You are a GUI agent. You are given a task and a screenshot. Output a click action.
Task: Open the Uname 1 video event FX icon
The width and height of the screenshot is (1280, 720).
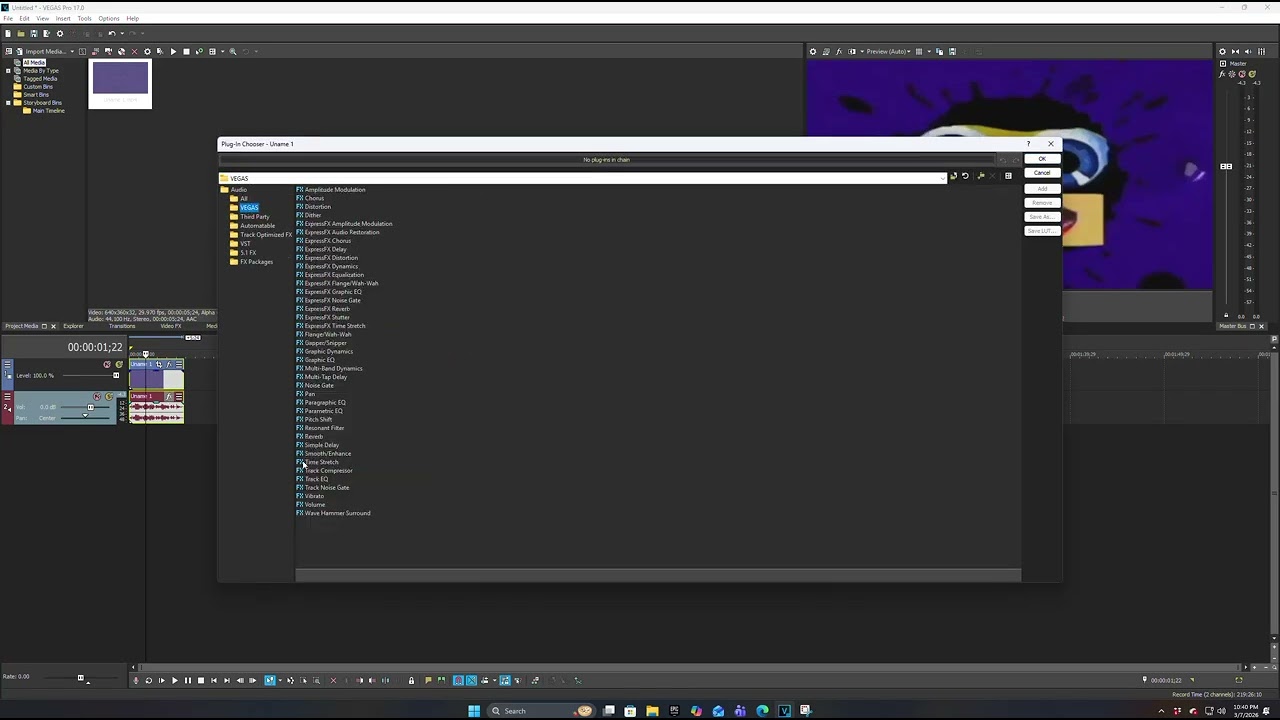[x=169, y=364]
